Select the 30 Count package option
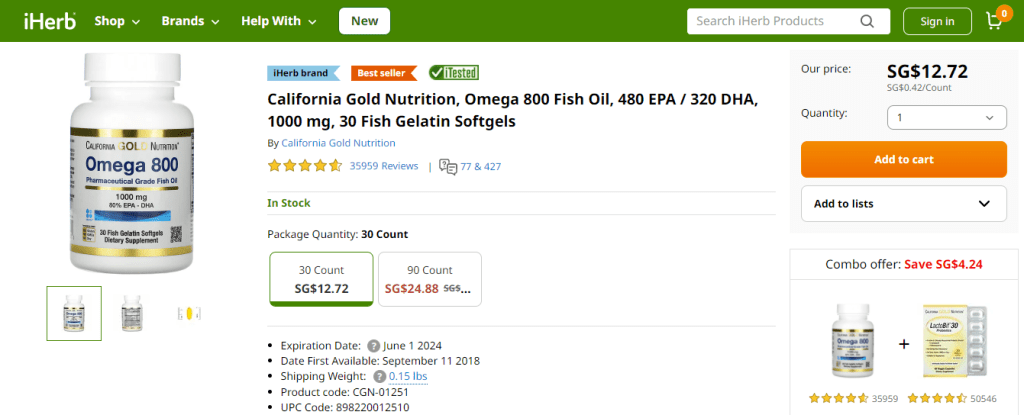 click(x=321, y=279)
